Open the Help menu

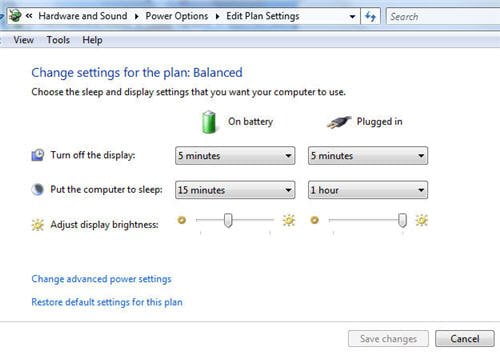[x=92, y=40]
